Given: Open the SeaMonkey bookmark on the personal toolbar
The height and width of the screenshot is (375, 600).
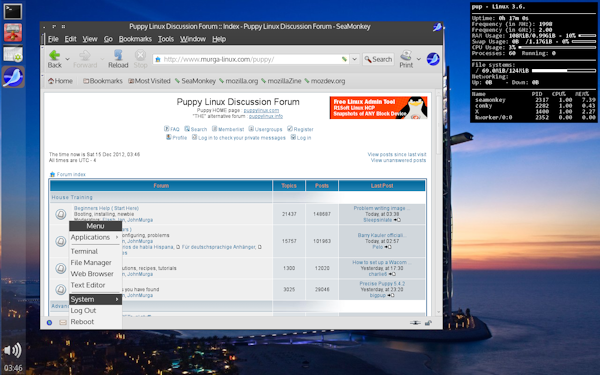Looking at the screenshot, I should tap(196, 81).
